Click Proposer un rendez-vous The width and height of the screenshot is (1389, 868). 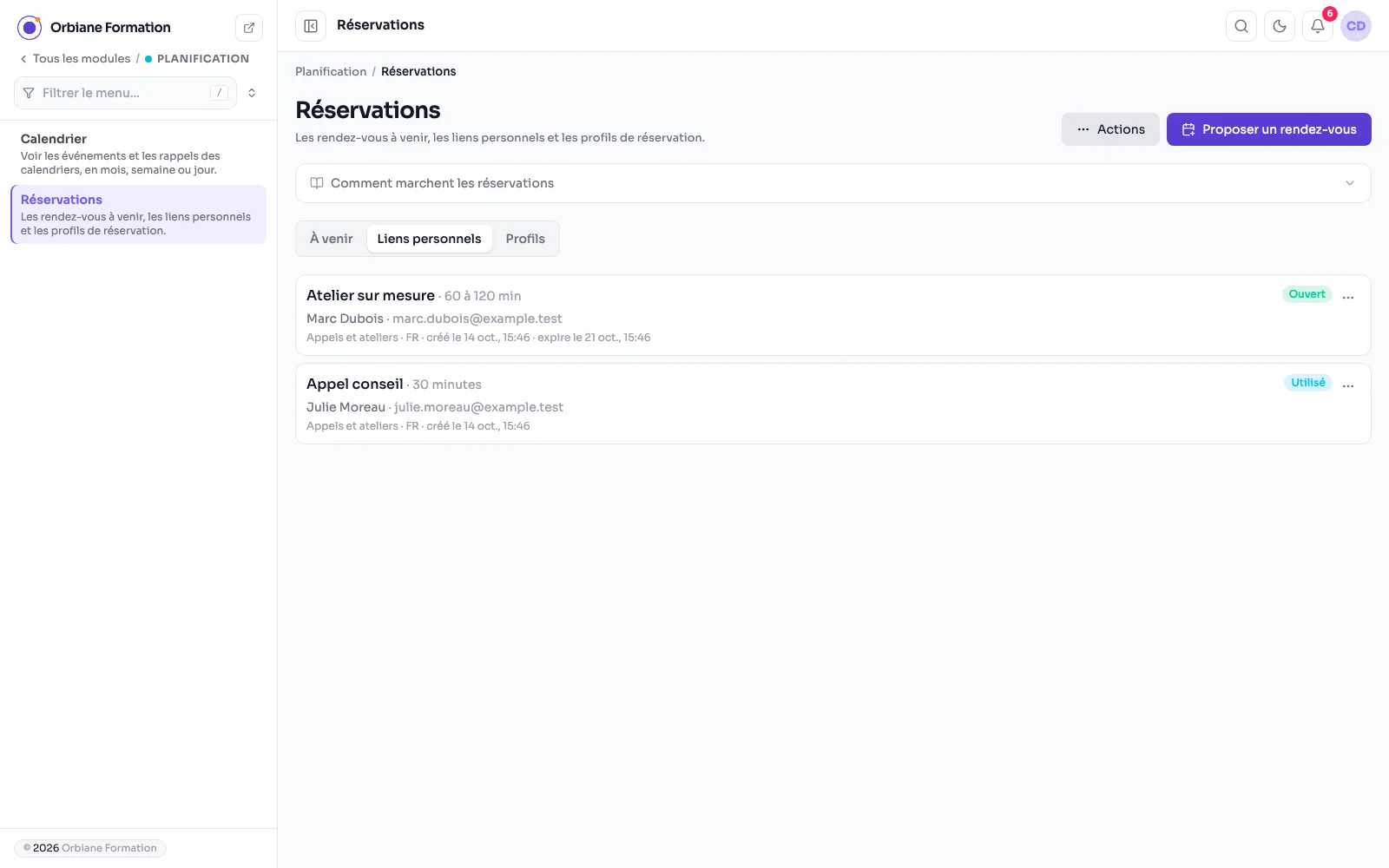point(1269,129)
